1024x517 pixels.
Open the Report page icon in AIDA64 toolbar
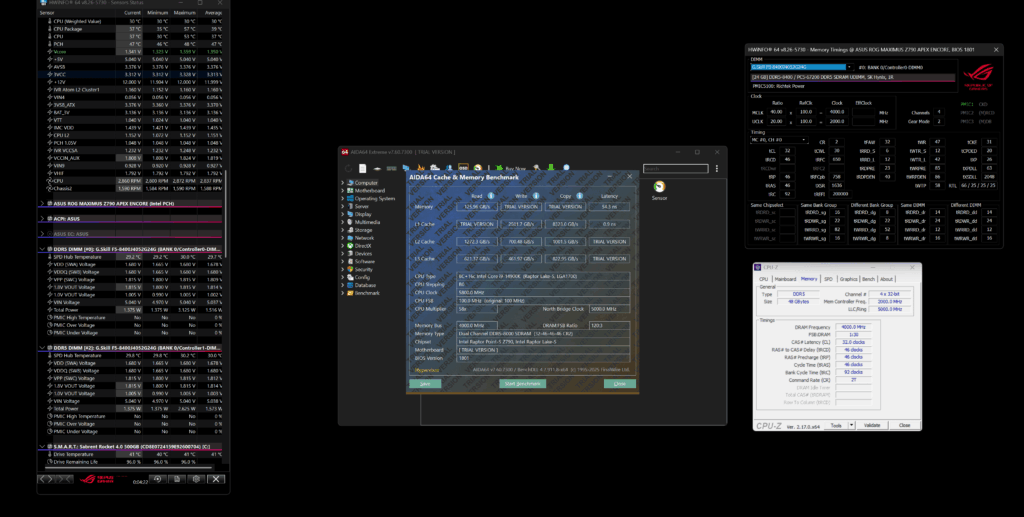[x=362, y=168]
